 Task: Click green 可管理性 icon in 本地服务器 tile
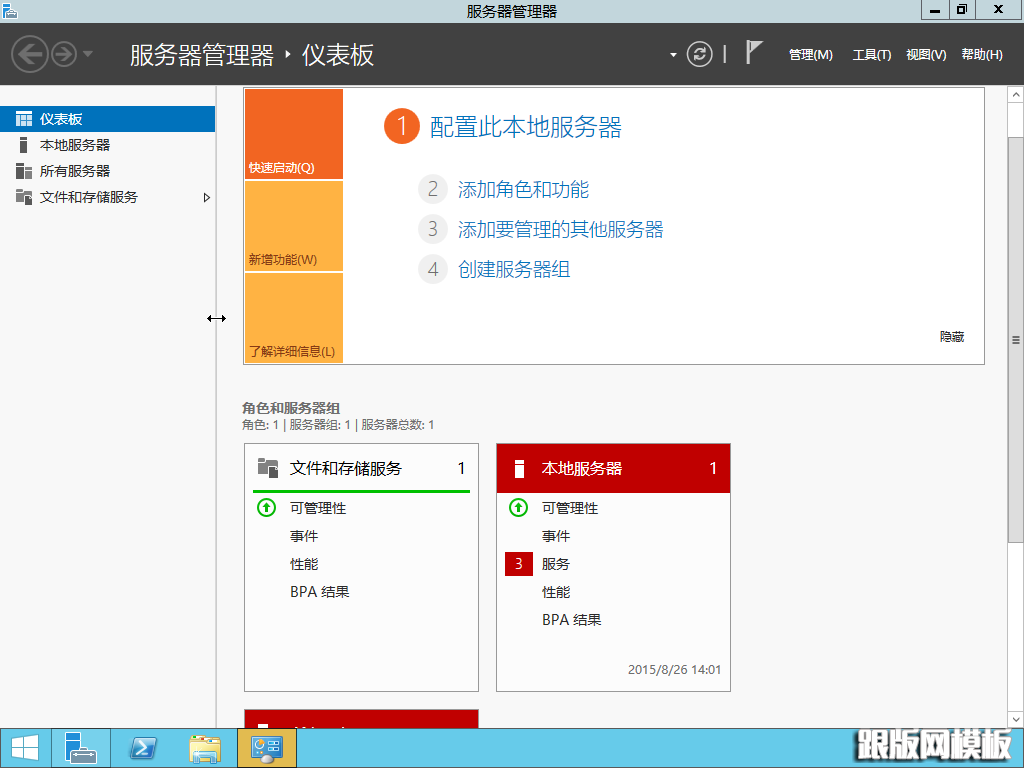point(519,507)
